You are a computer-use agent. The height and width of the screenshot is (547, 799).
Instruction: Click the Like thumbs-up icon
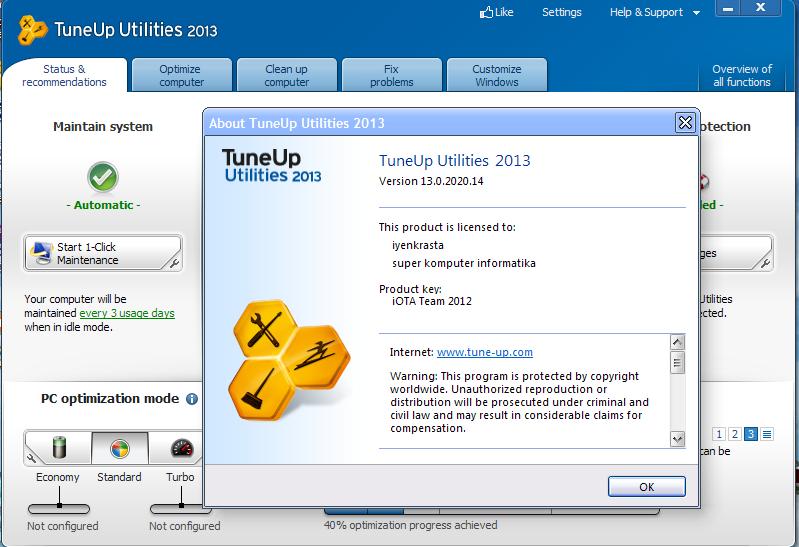point(486,12)
